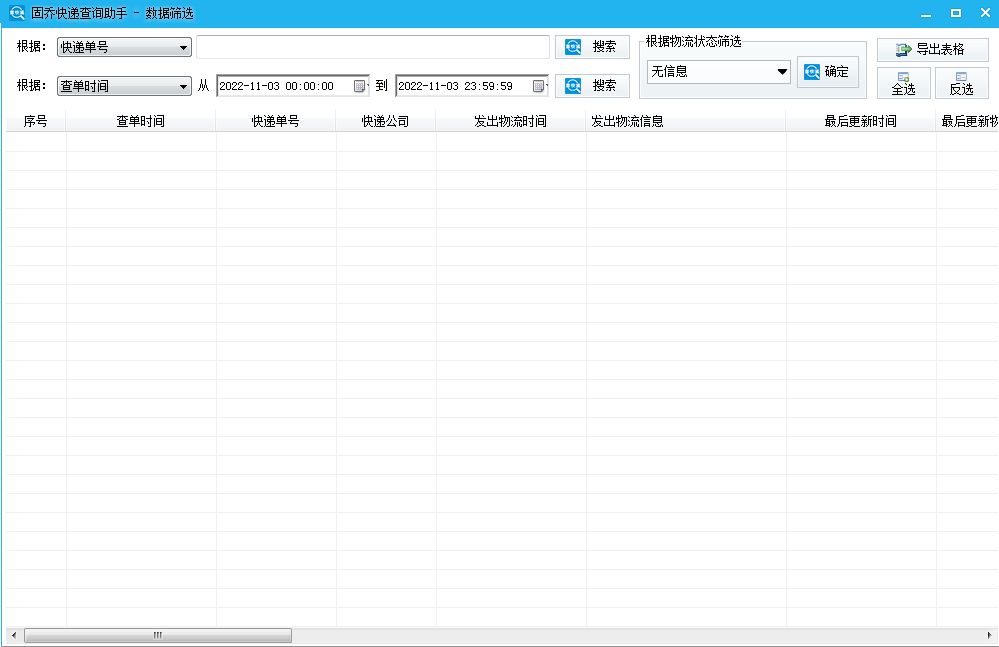Screen dimensions: 999x647
Task: Click the 查单时间 column header
Action: point(140,119)
